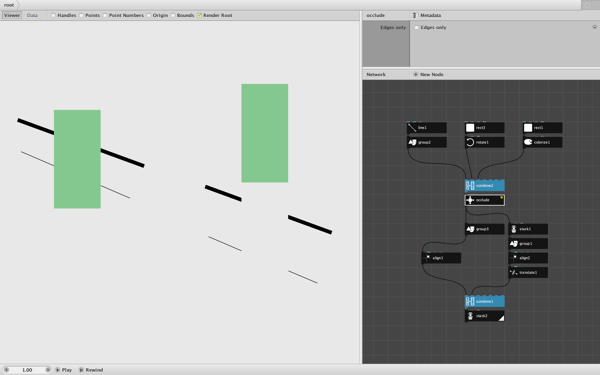Increase frame number with right stepper arrow
The image size is (600, 375).
(48, 370)
